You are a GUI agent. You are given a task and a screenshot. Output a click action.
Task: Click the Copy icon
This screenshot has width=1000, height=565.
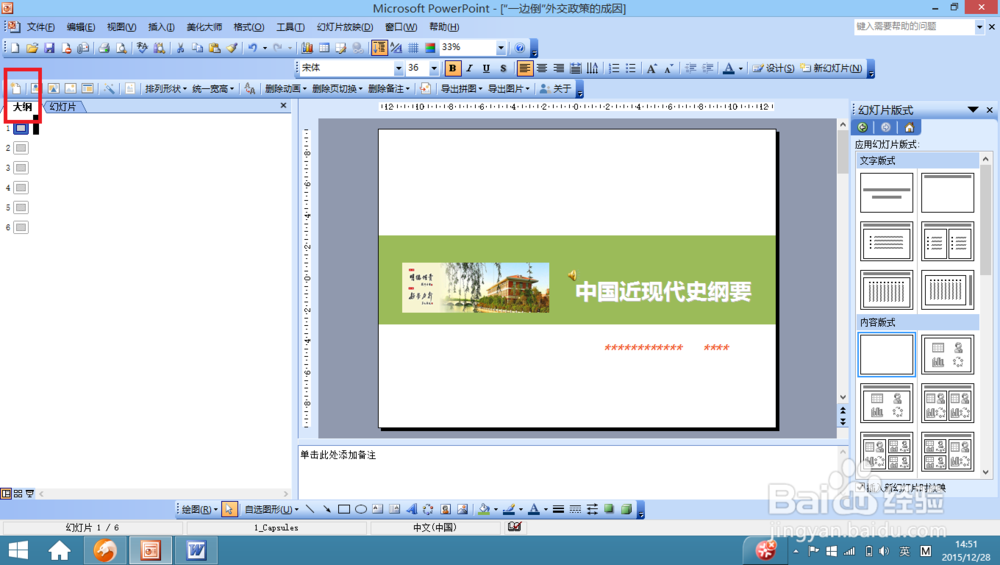click(x=198, y=48)
